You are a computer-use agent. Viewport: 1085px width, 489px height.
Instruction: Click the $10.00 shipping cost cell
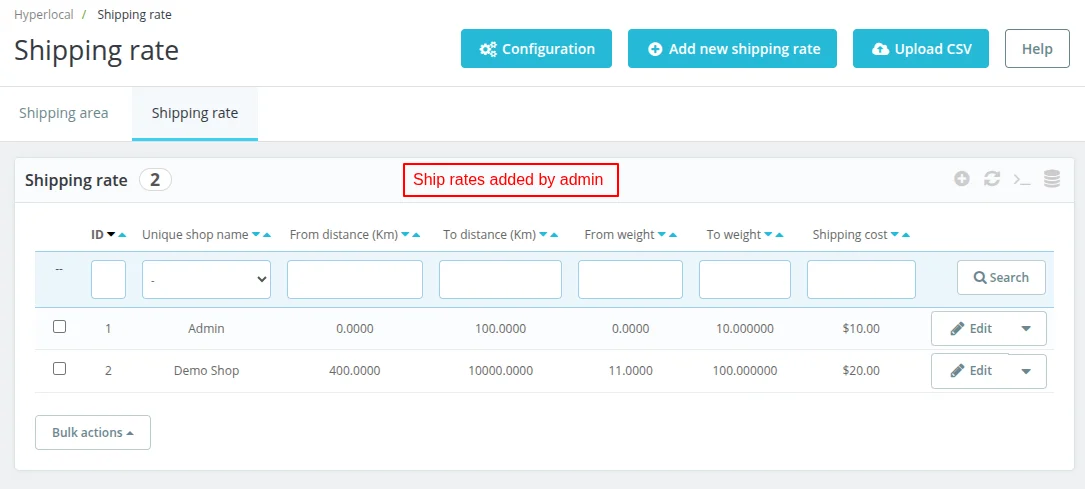point(861,329)
